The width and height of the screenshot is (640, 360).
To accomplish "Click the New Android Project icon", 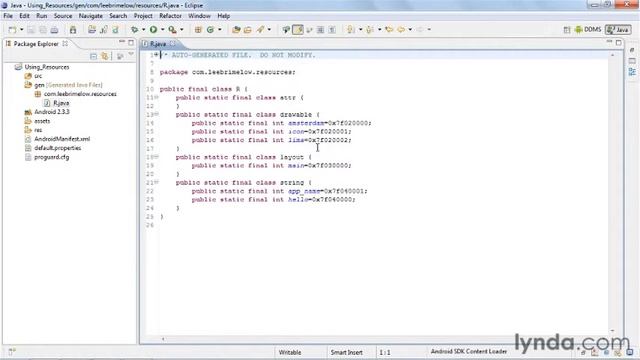I will pyautogui.click(x=92, y=30).
